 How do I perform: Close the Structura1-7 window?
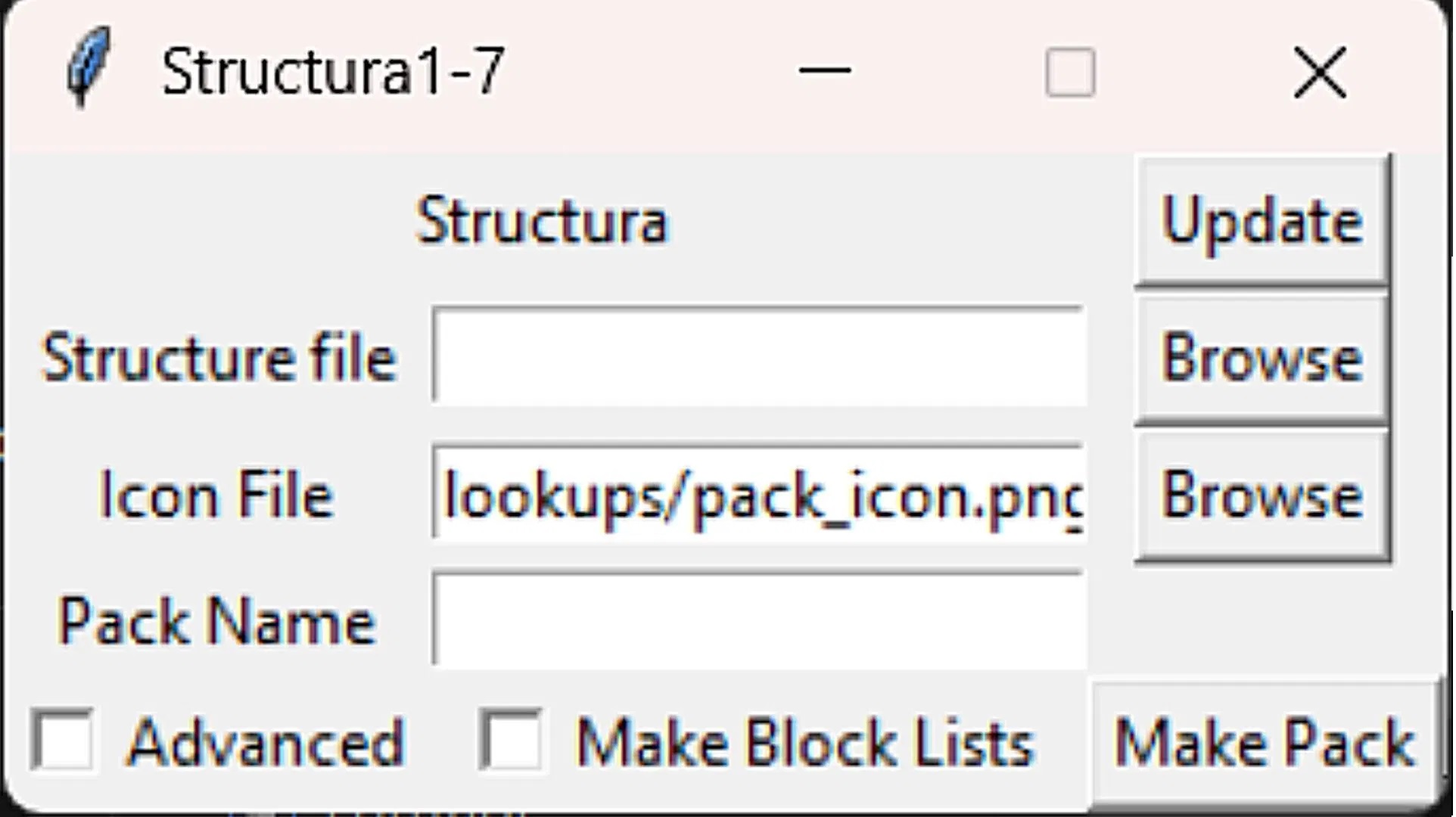[x=1319, y=73]
